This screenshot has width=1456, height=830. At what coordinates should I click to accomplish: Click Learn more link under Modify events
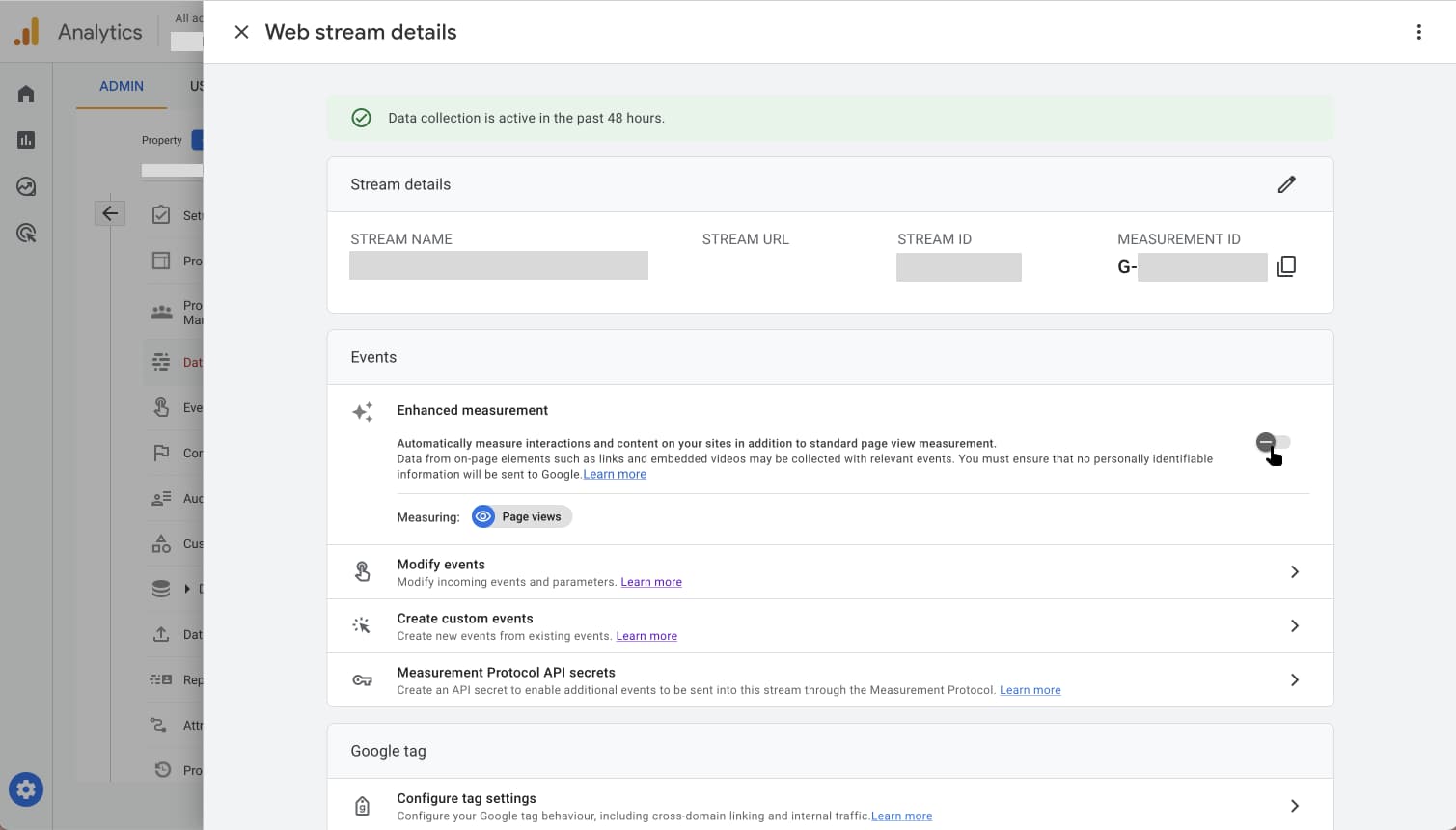click(651, 582)
